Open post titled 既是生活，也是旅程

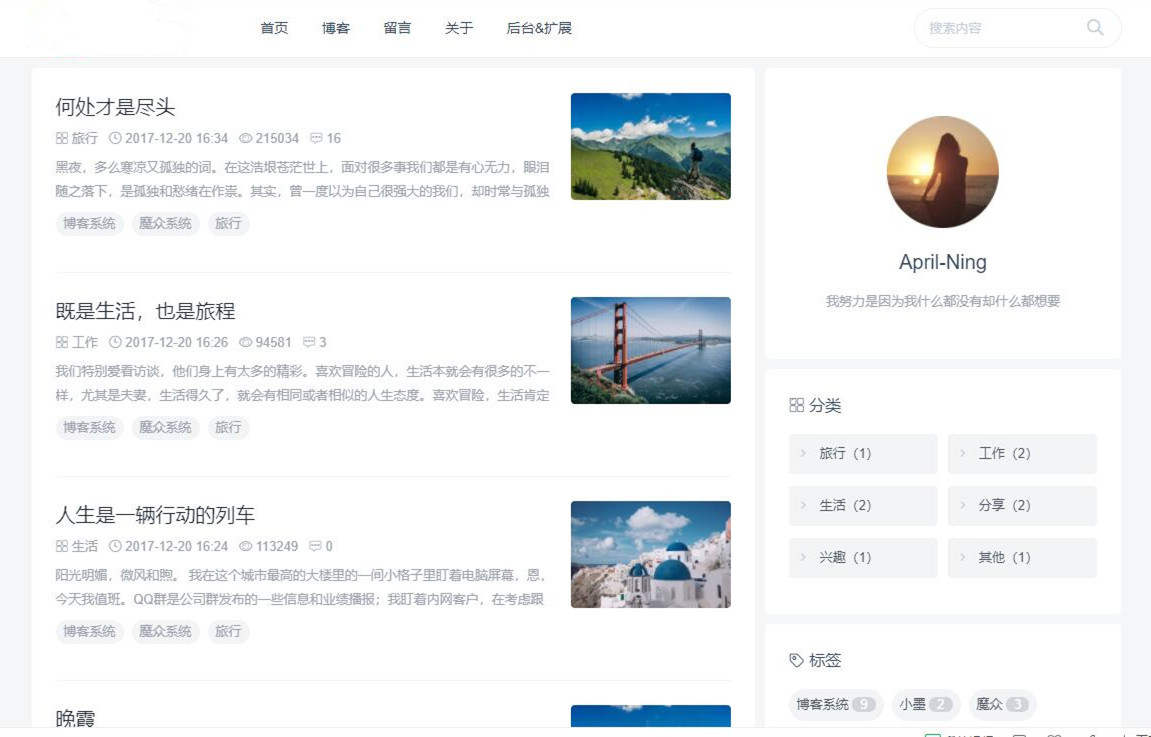pos(145,311)
